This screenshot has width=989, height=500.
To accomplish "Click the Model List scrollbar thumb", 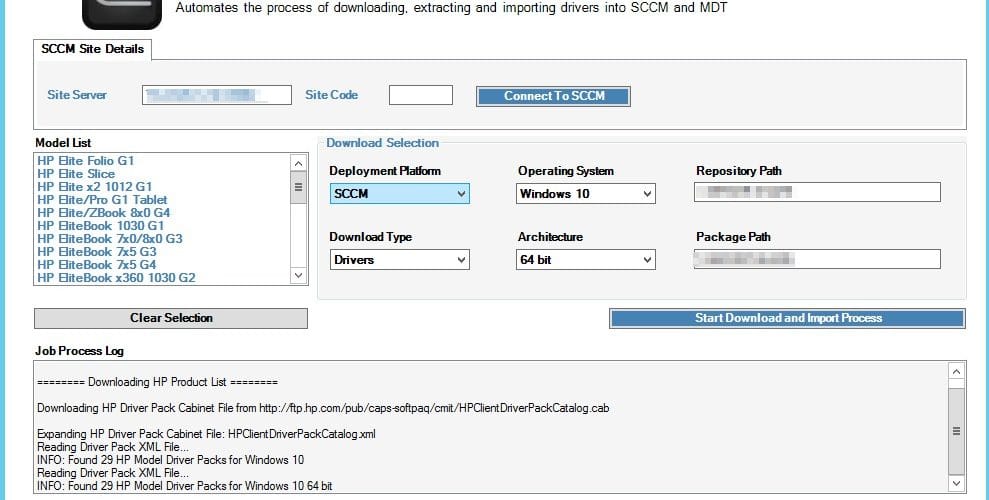I will [x=298, y=187].
